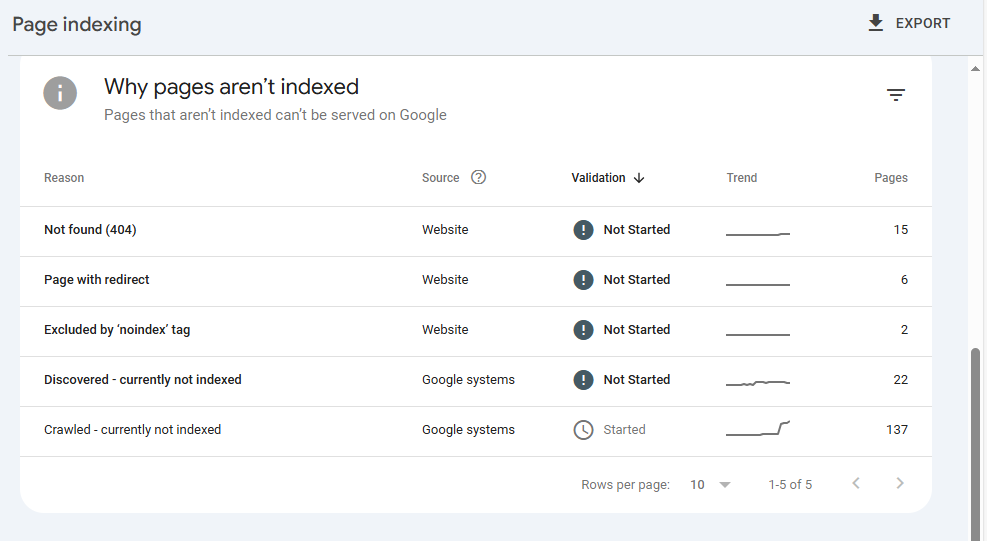
Task: Click the Validation sort arrow
Action: tap(639, 178)
